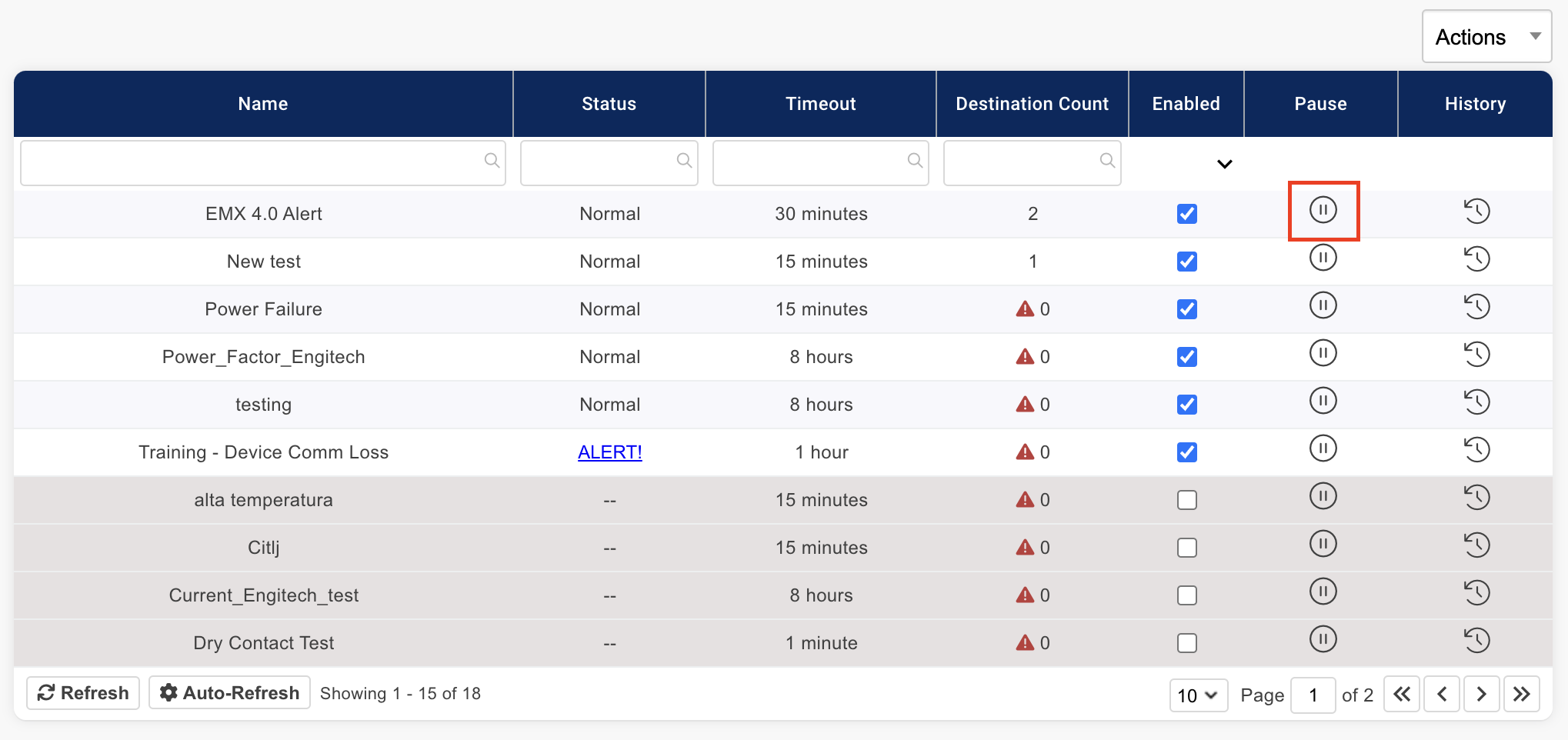
Task: Enable the Citlj alert
Action: [1186, 548]
